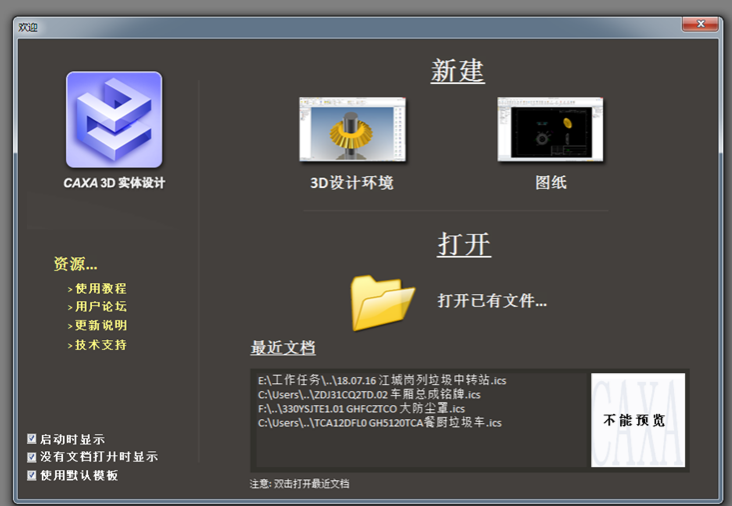Open the 用户论坛 link
Viewport: 732px width, 506px height.
click(100, 307)
